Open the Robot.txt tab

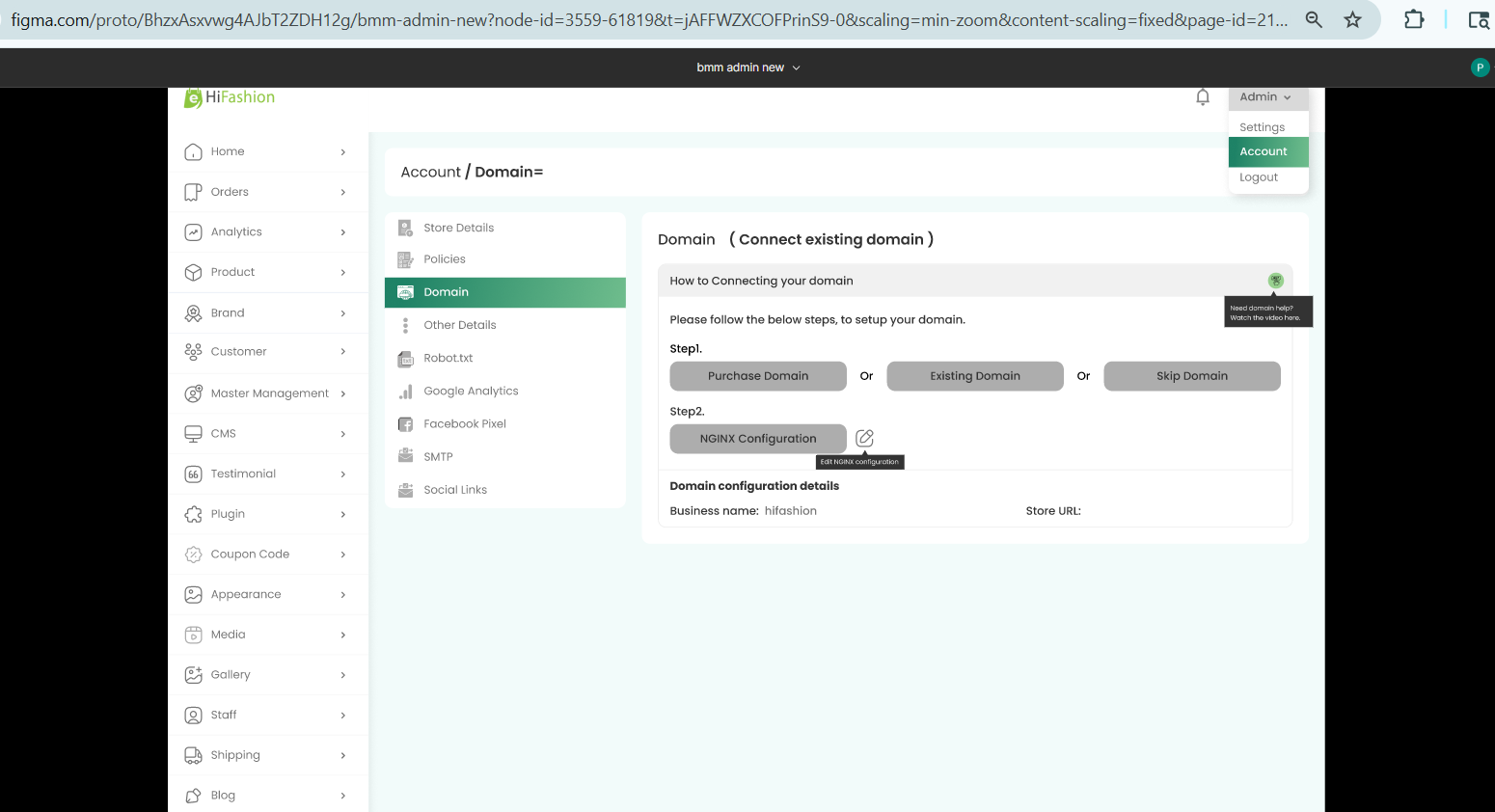[504, 358]
